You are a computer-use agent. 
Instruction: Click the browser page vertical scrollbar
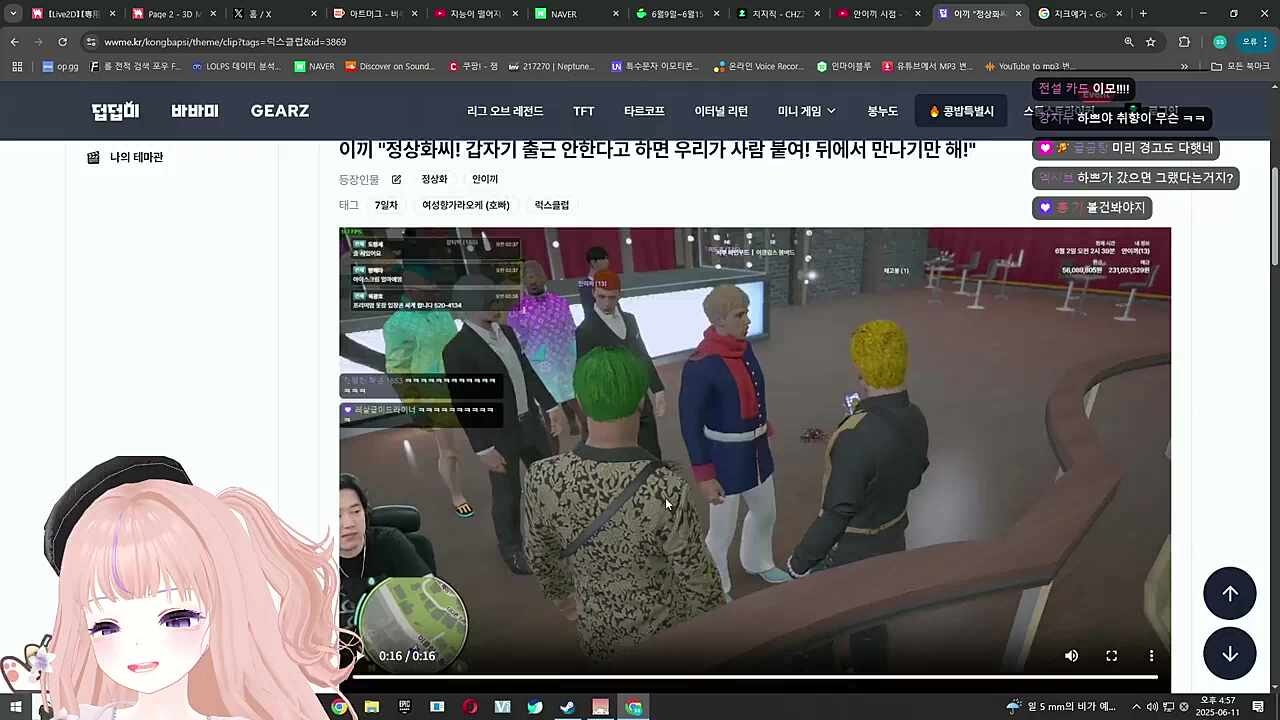pyautogui.click(x=1274, y=215)
